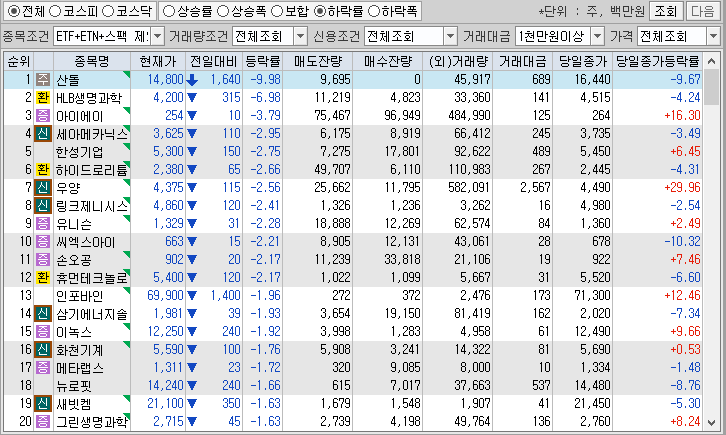Select the 하락폭 radio button
The height and width of the screenshot is (435, 726).
[374, 11]
